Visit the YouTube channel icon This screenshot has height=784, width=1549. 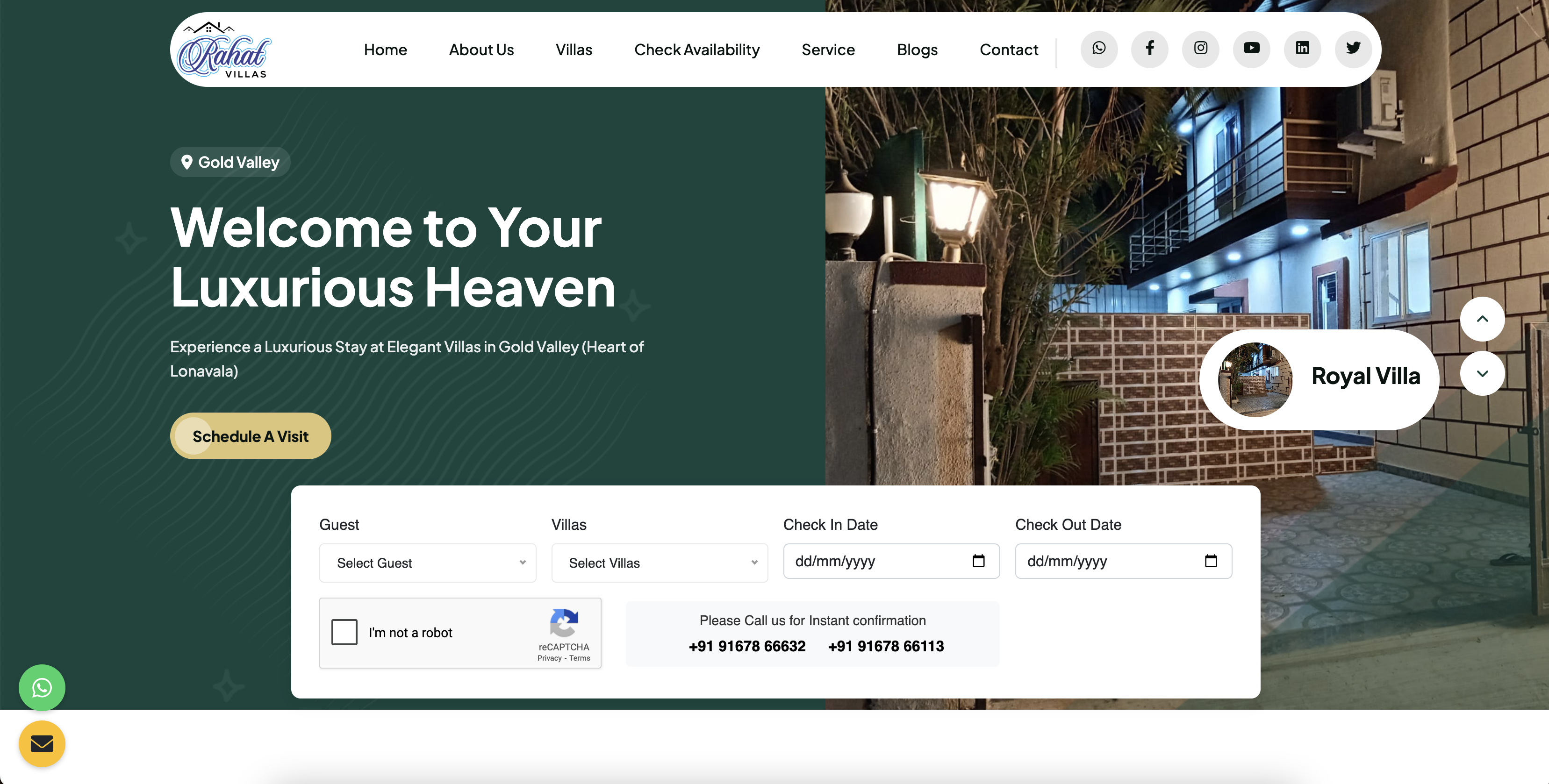point(1251,50)
